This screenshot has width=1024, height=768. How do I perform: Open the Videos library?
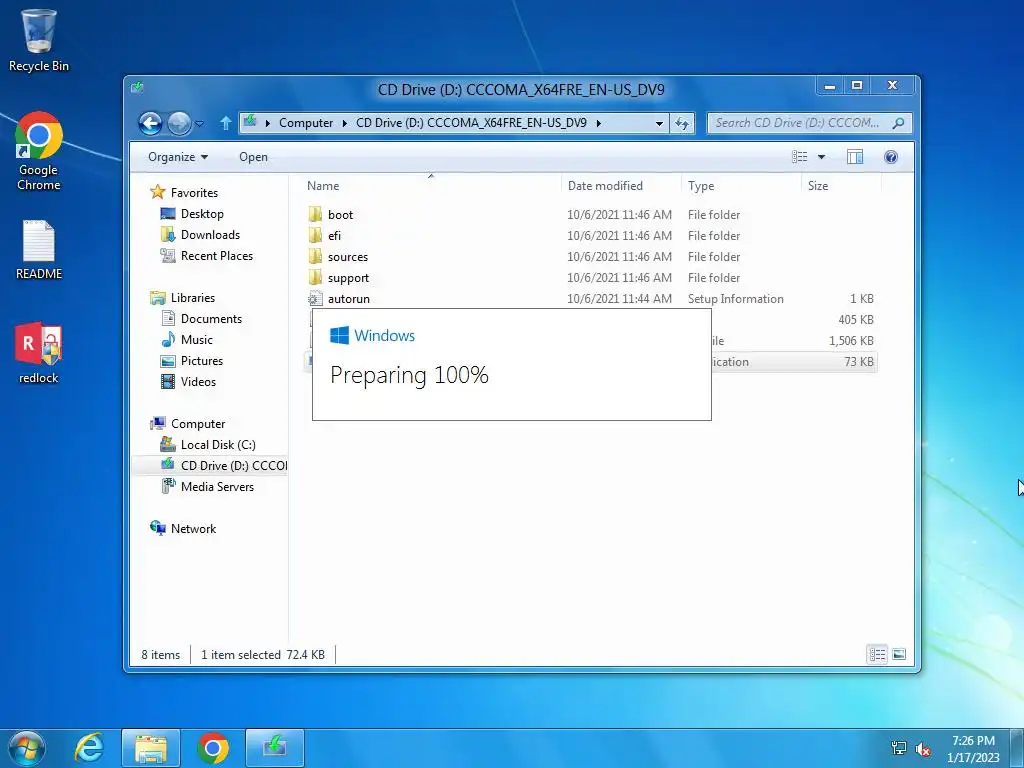tap(188, 381)
